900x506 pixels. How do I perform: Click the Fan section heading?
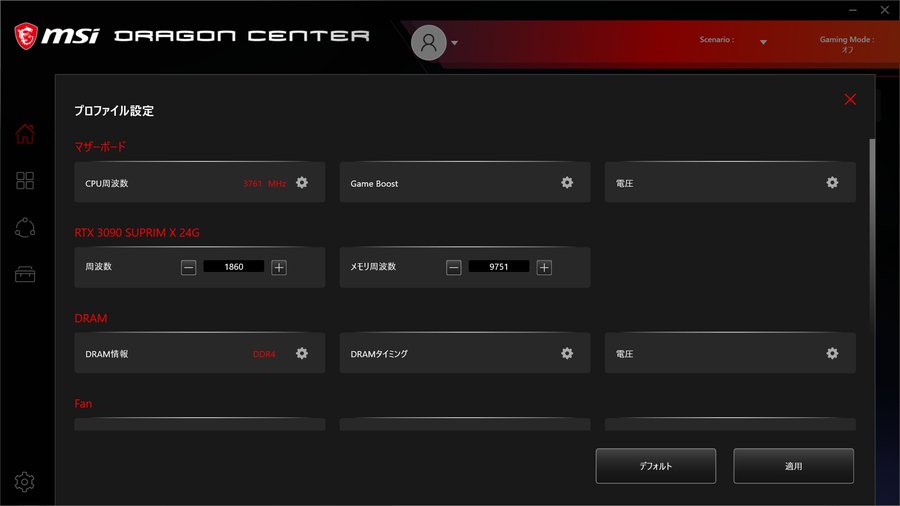(x=83, y=404)
